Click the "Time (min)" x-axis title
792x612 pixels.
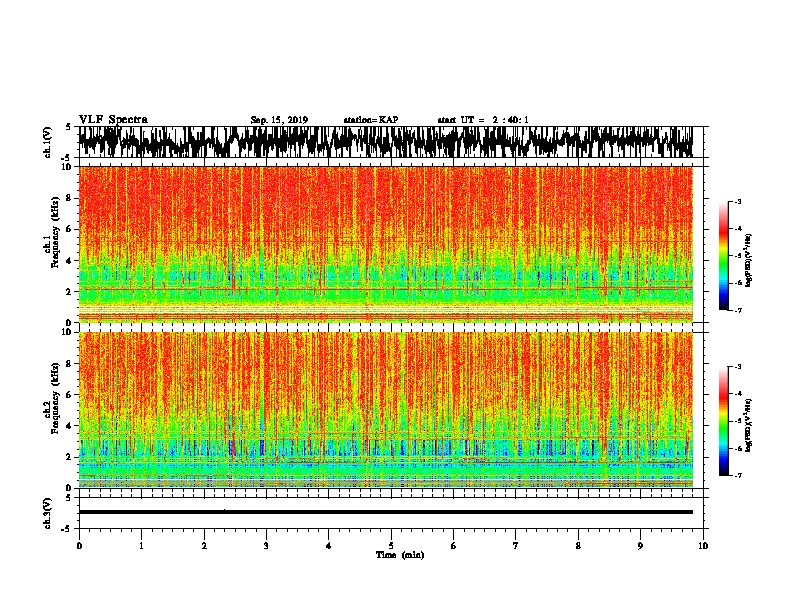(x=400, y=555)
